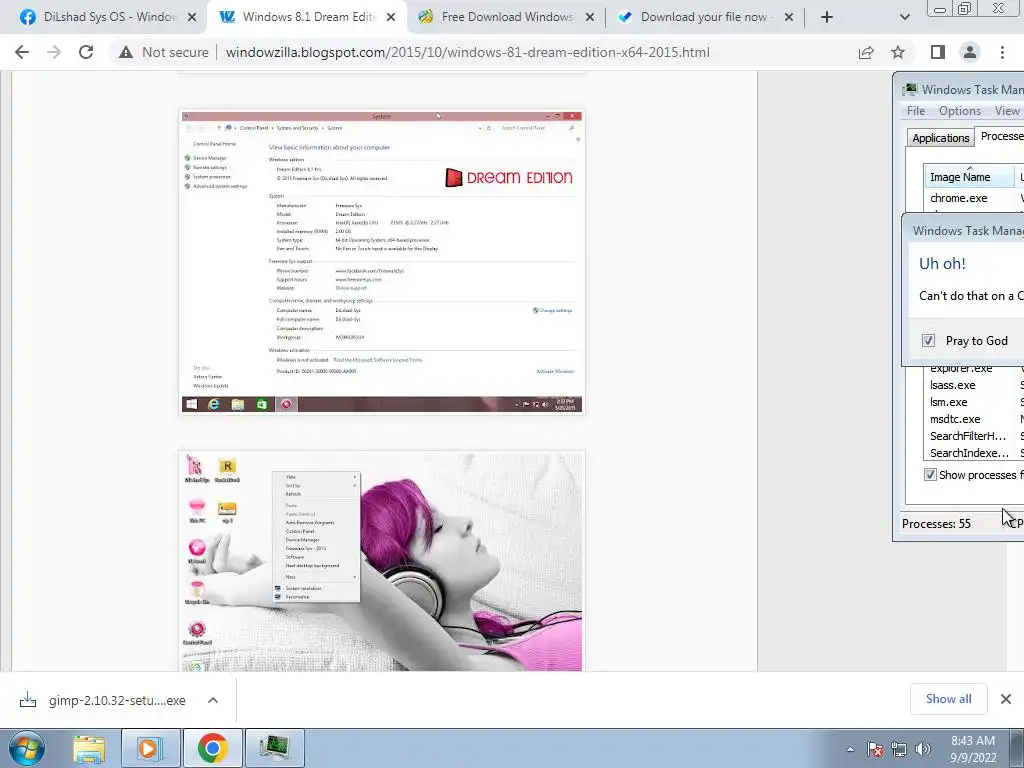Screen dimensions: 1024x768
Task: Close the Download your file now tab
Action: (x=789, y=17)
